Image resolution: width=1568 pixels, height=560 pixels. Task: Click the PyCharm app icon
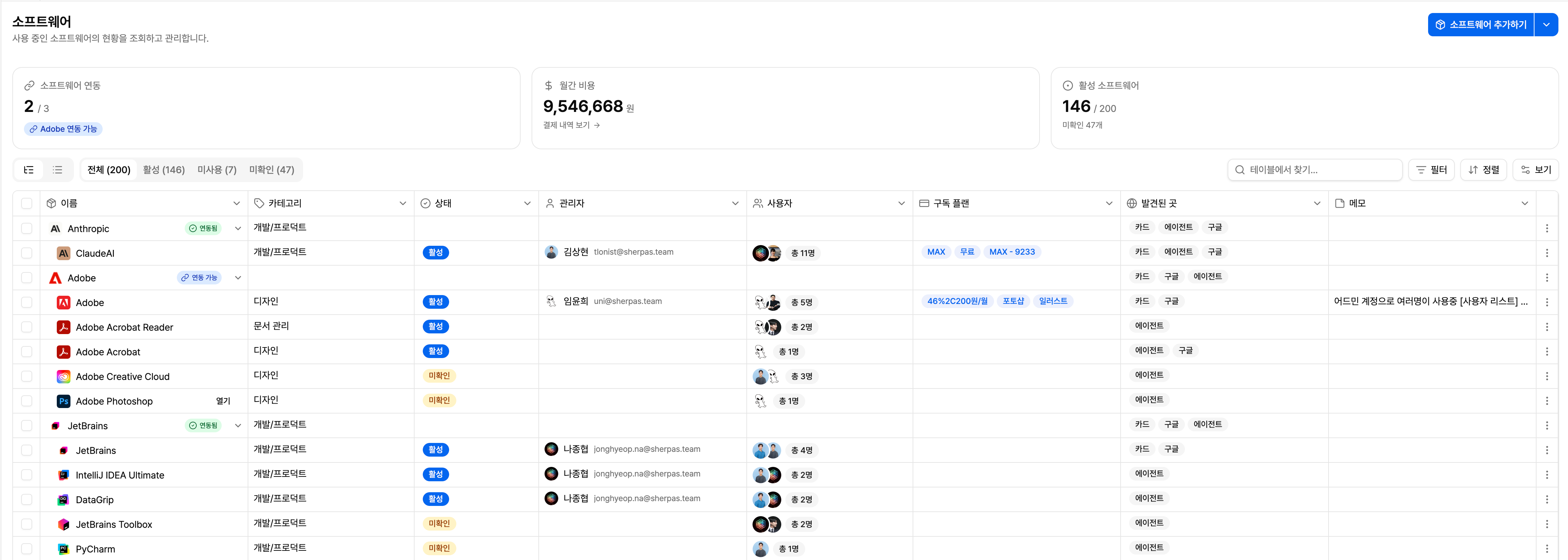pyautogui.click(x=63, y=549)
